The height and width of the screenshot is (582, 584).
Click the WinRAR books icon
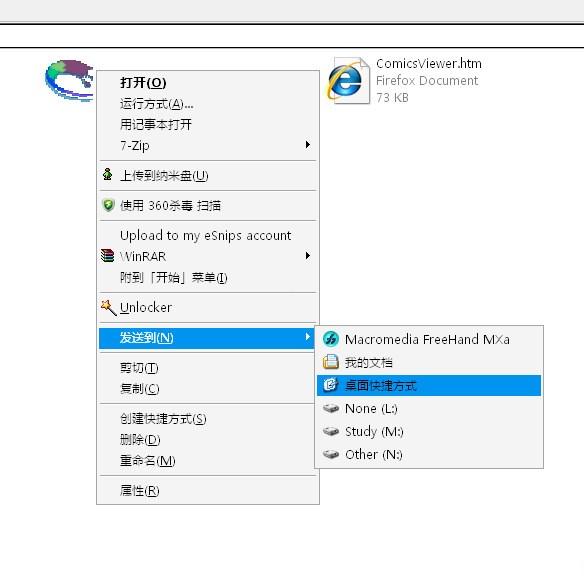coord(108,255)
